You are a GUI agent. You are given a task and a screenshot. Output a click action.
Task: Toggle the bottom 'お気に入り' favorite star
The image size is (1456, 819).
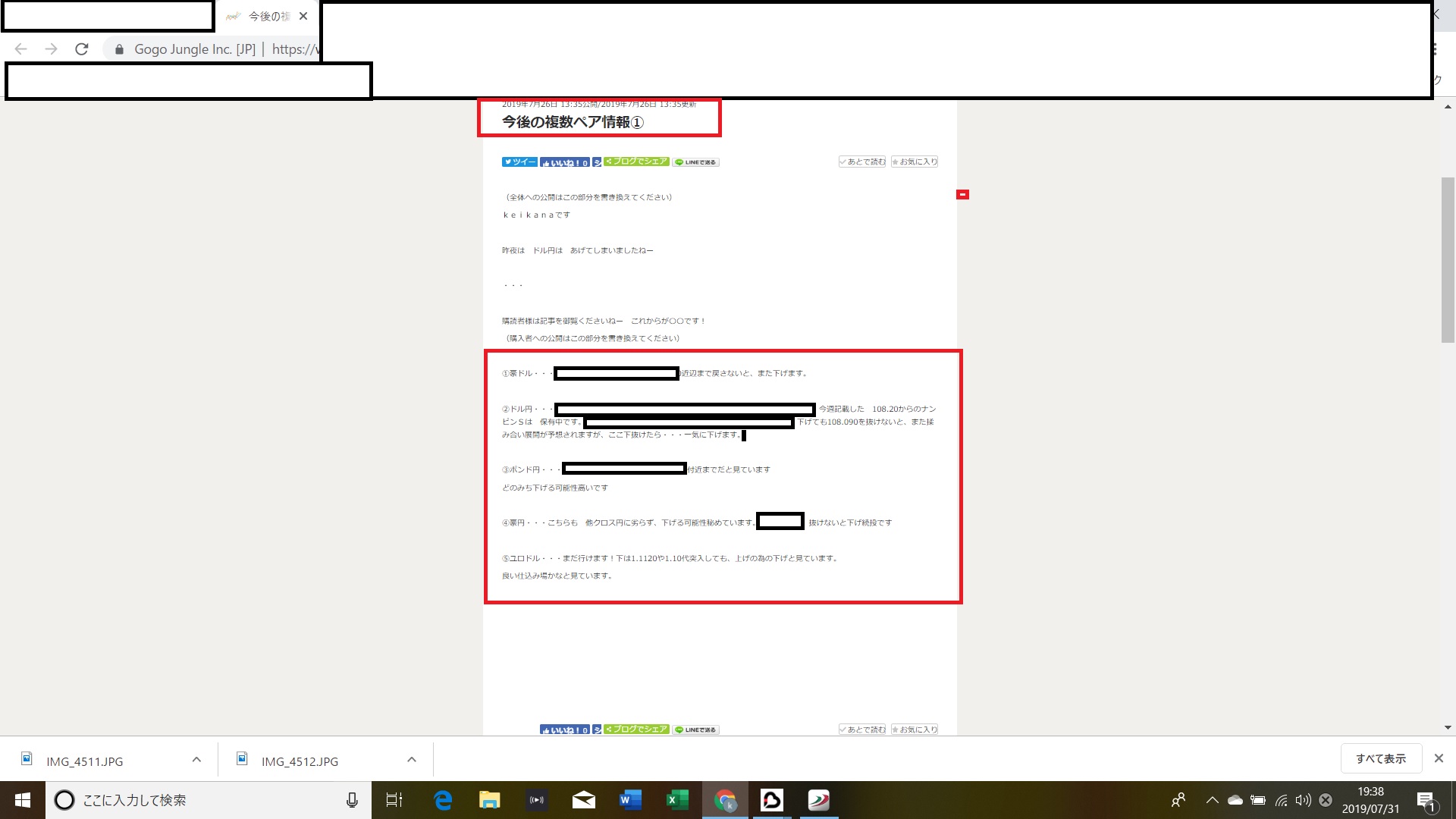[x=915, y=730]
